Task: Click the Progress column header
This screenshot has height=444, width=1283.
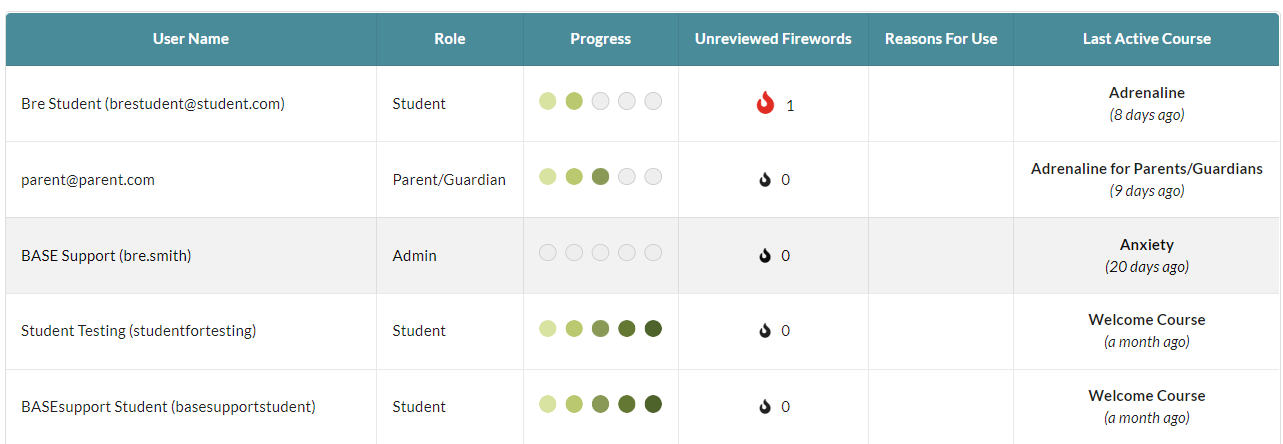Action: tap(601, 39)
